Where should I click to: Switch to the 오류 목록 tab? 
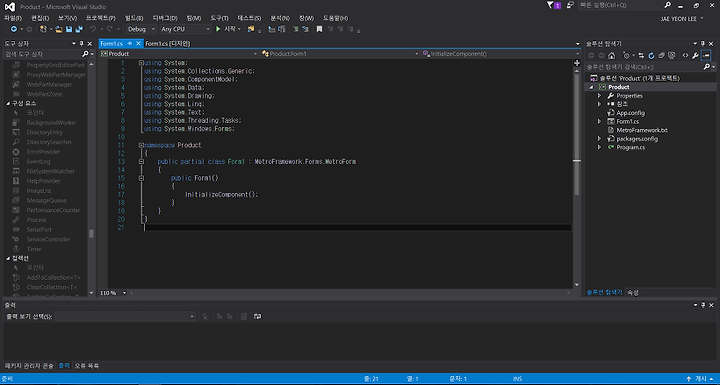87,366
